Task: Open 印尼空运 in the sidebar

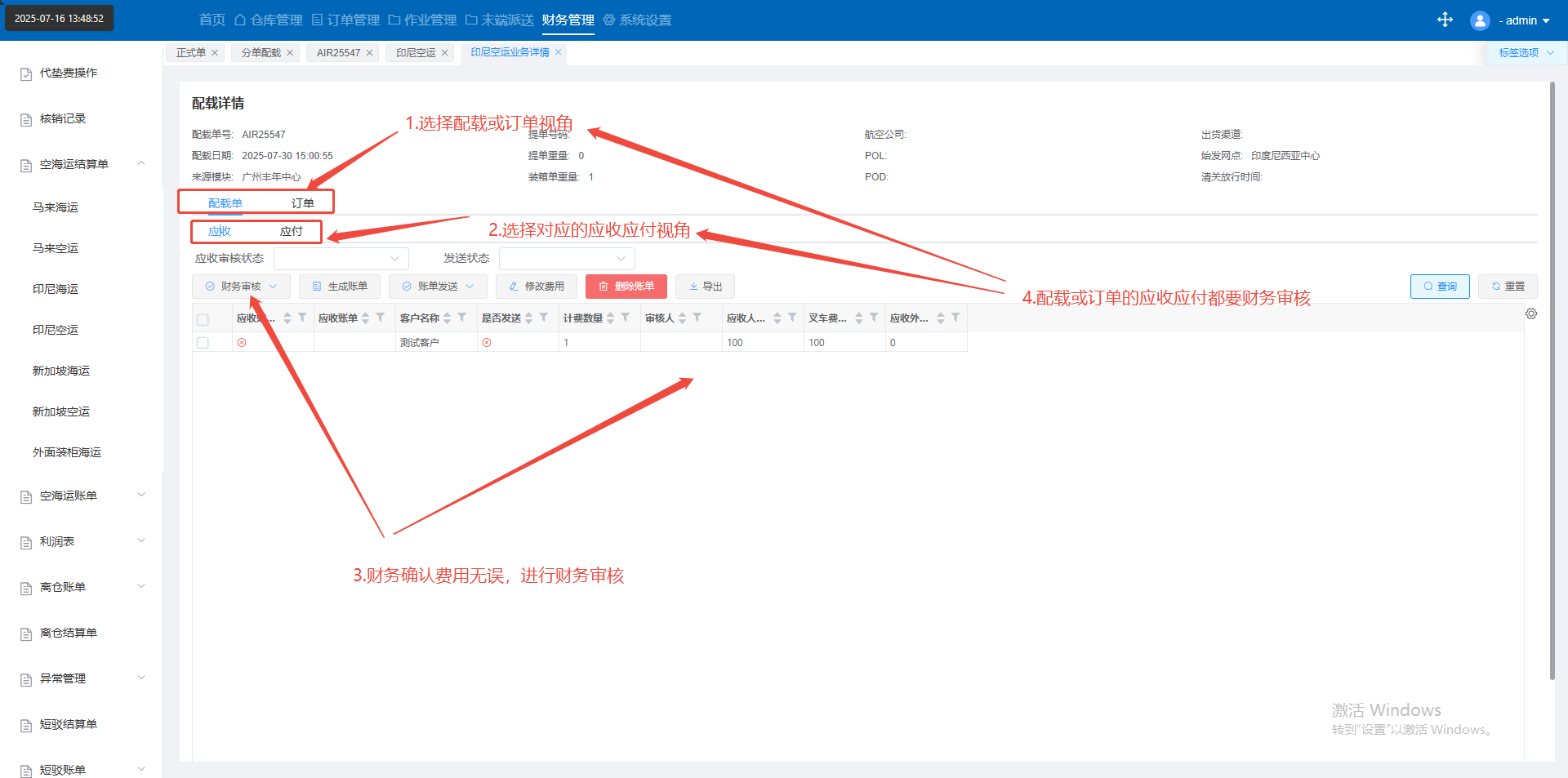Action: [x=56, y=330]
